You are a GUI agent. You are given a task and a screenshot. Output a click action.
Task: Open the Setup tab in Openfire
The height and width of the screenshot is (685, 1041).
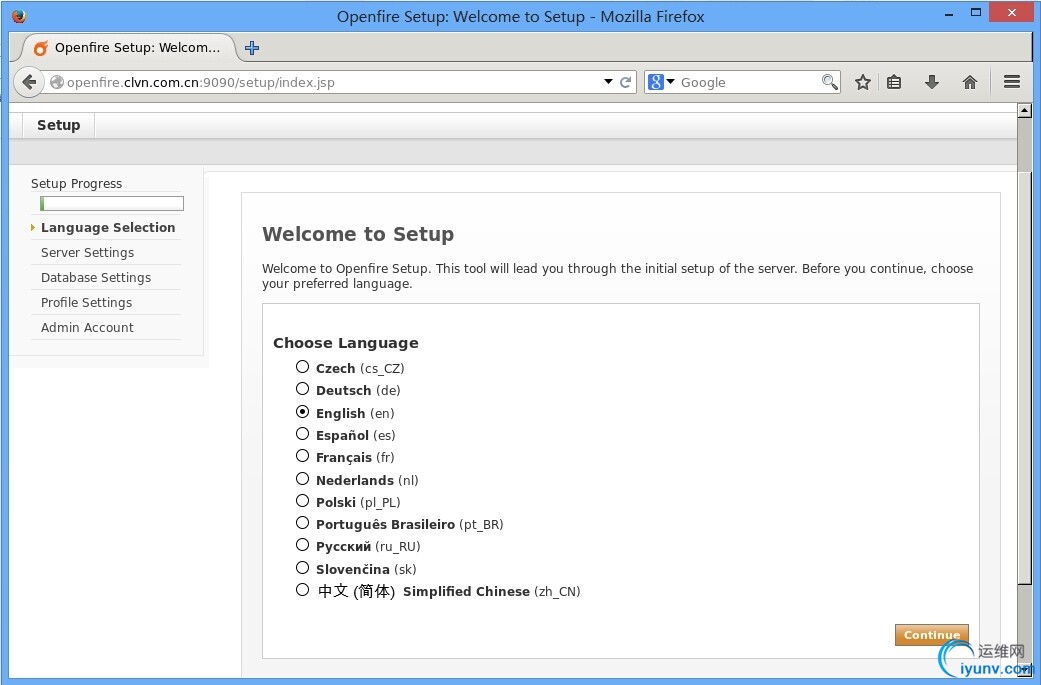pyautogui.click(x=58, y=125)
